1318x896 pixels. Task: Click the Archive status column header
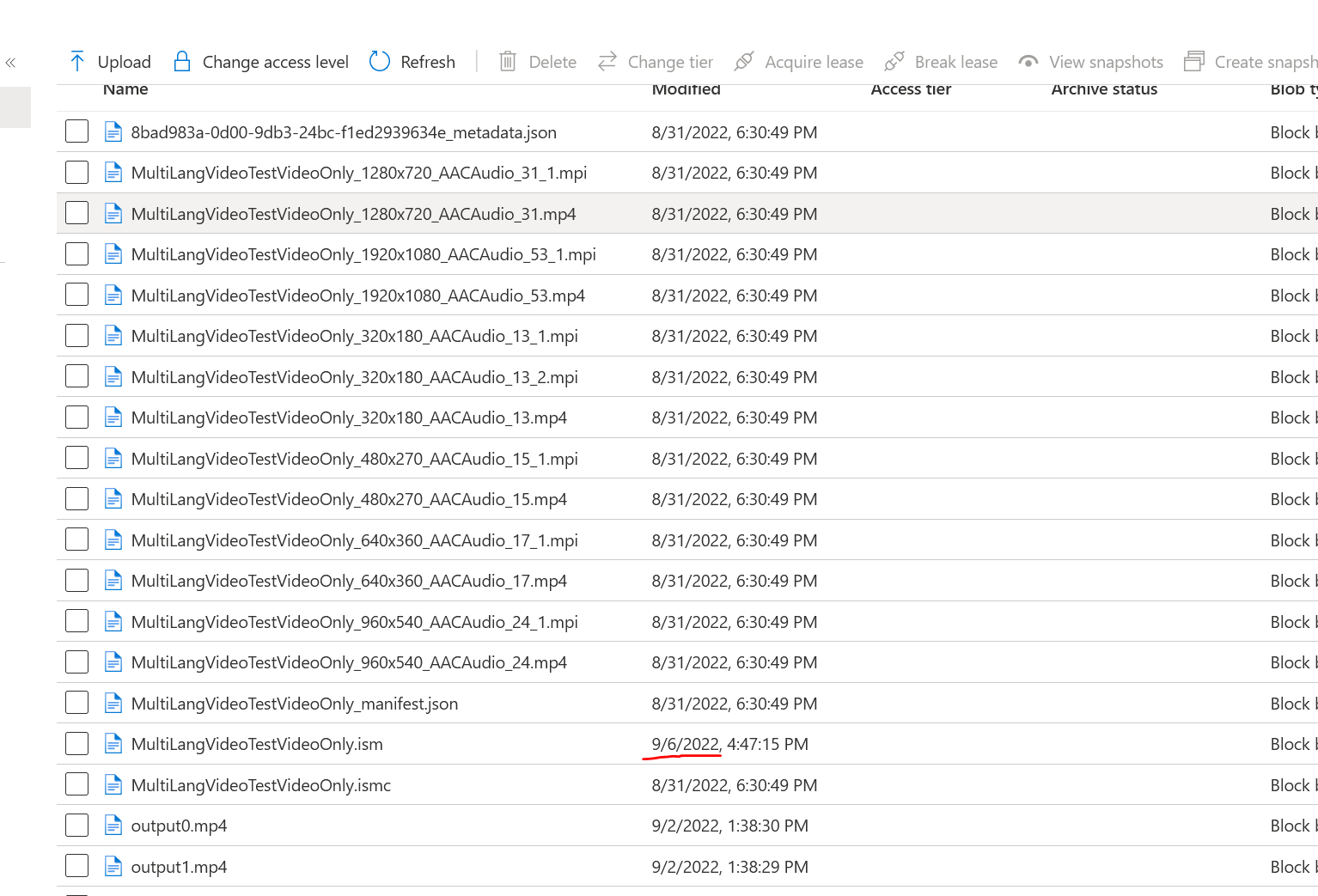coord(1104,89)
